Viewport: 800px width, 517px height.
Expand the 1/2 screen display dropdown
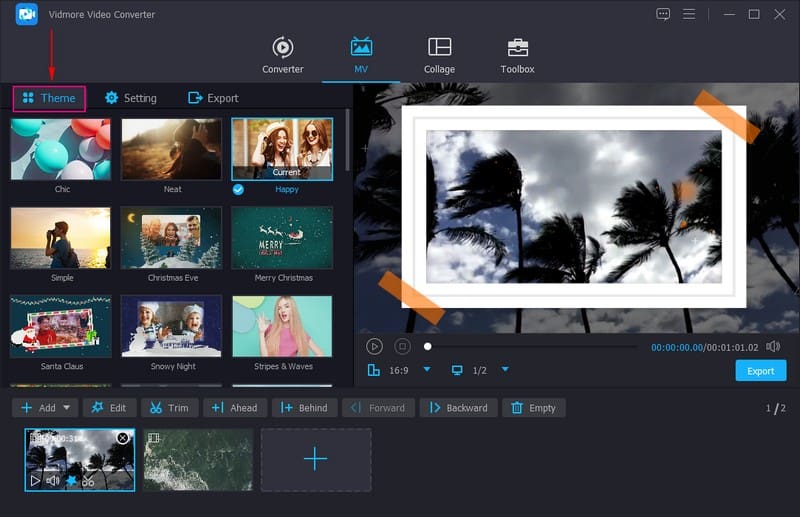coord(505,370)
